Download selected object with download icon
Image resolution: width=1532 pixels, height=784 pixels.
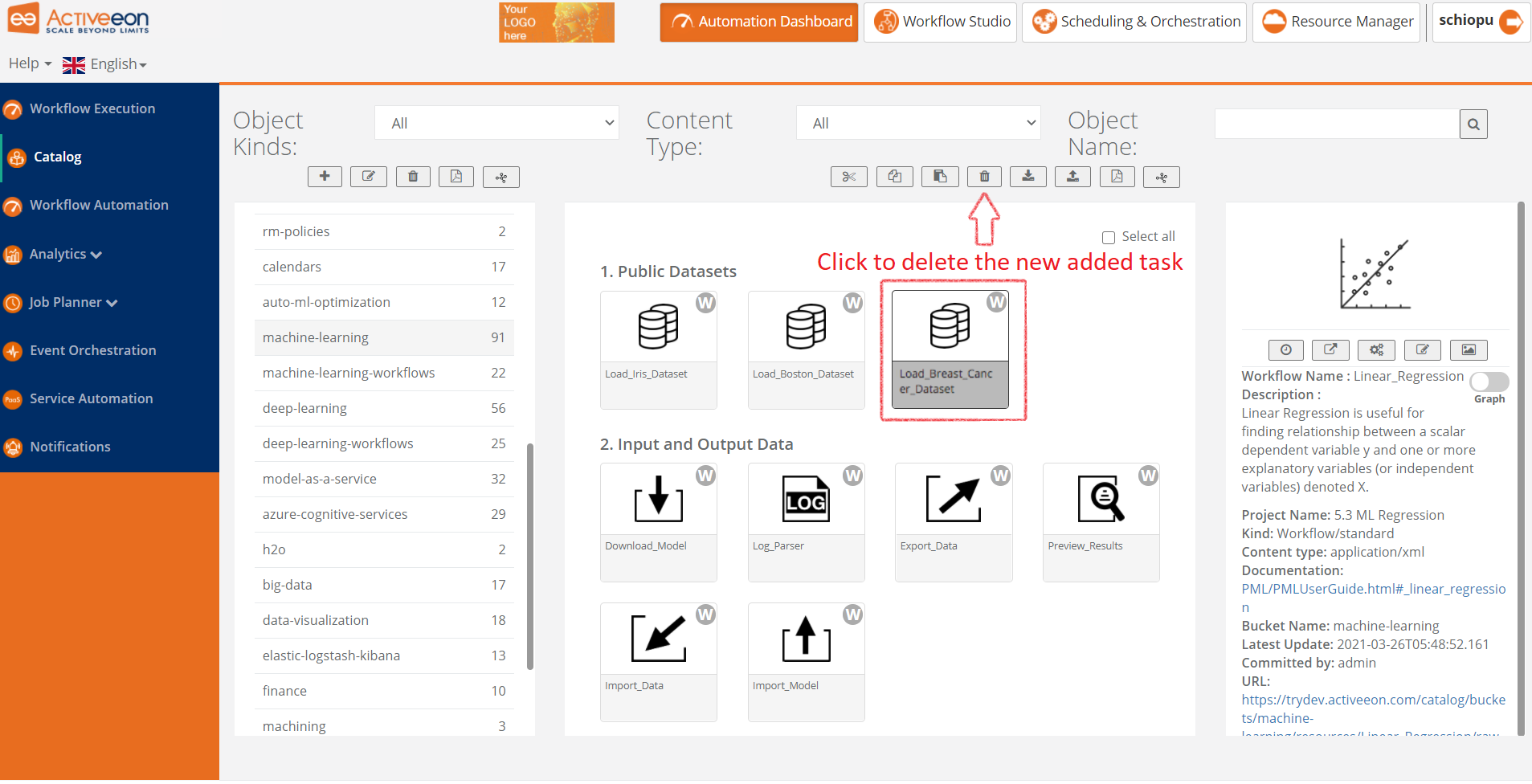click(1028, 177)
